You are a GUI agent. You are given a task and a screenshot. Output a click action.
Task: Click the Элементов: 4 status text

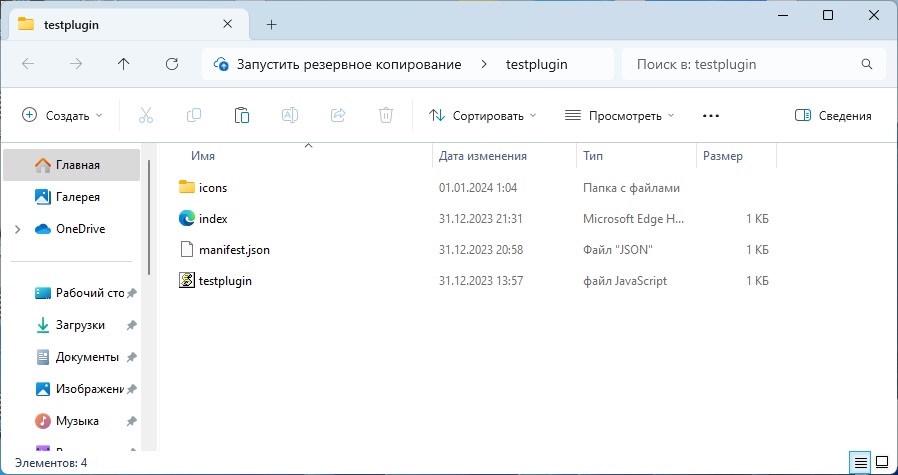[51, 463]
